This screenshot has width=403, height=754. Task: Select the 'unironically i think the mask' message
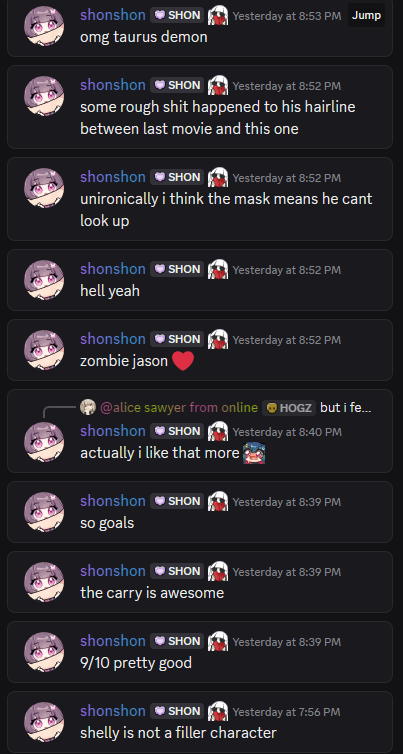click(200, 199)
